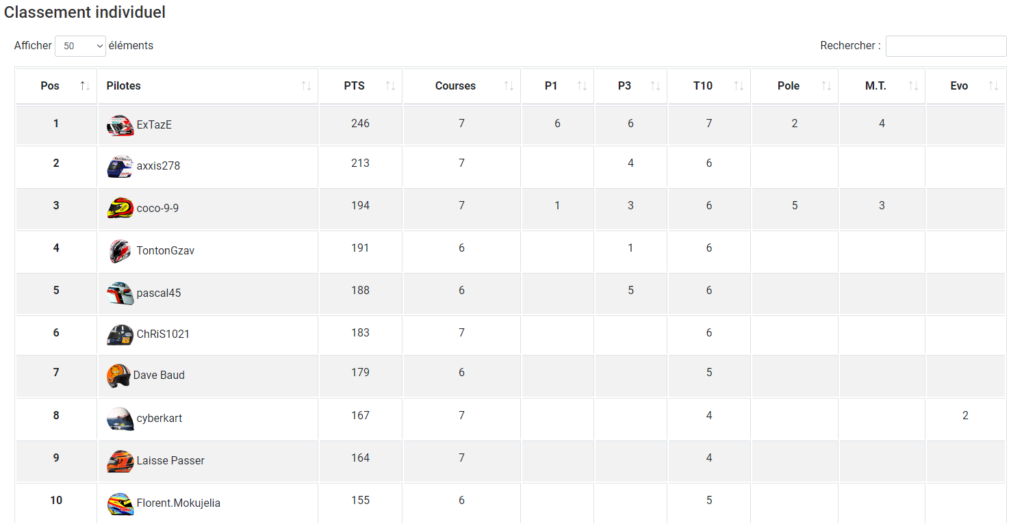The width and height of the screenshot is (1024, 528).
Task: Sort by the M.T. column header
Action: click(x=876, y=86)
